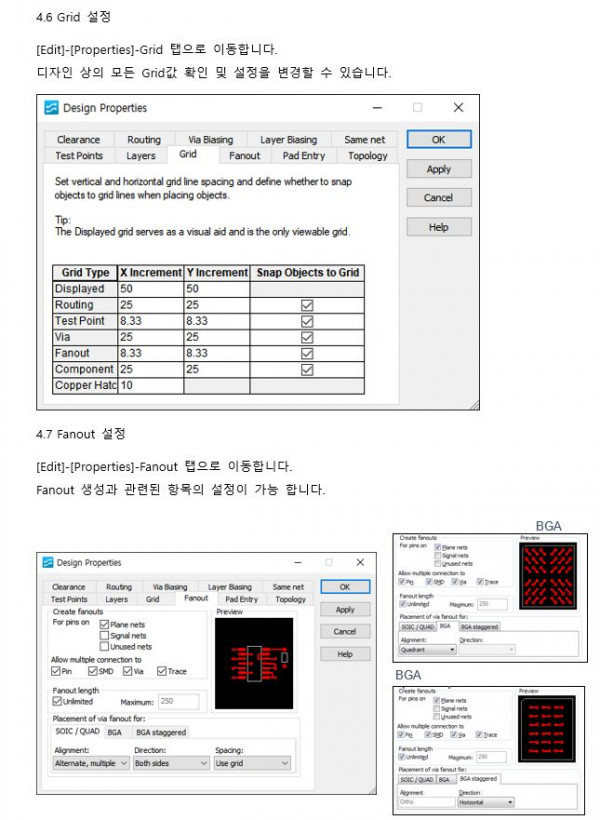Toggle Unlimited fanout length checkbox
600x820 pixels.
[57, 701]
